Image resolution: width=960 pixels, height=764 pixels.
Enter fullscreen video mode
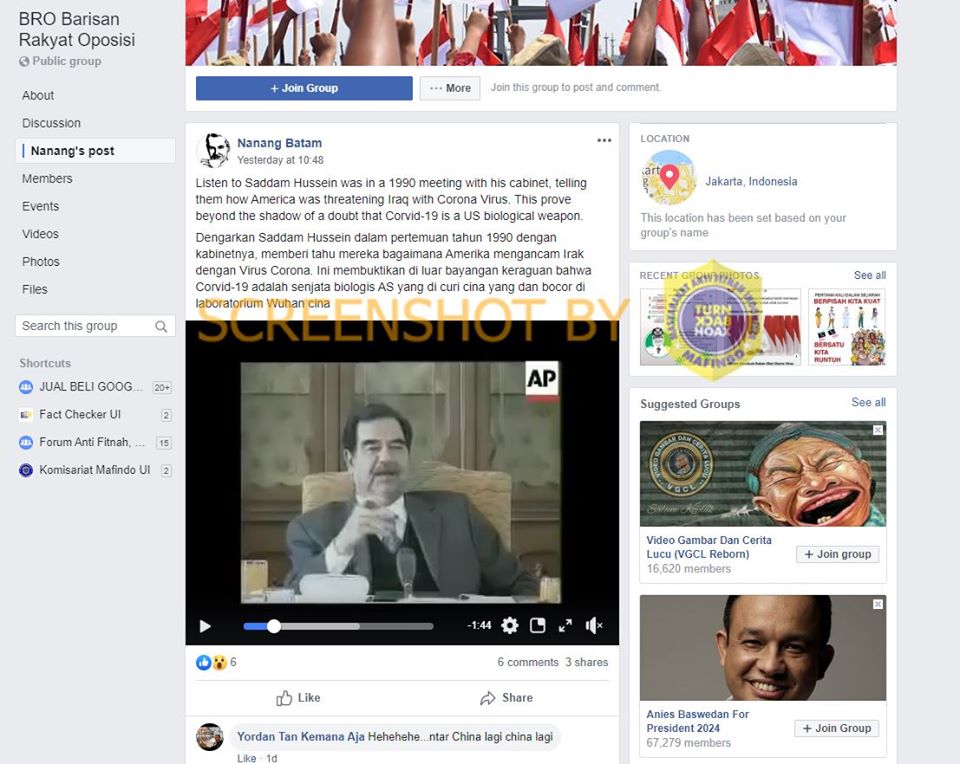point(565,625)
